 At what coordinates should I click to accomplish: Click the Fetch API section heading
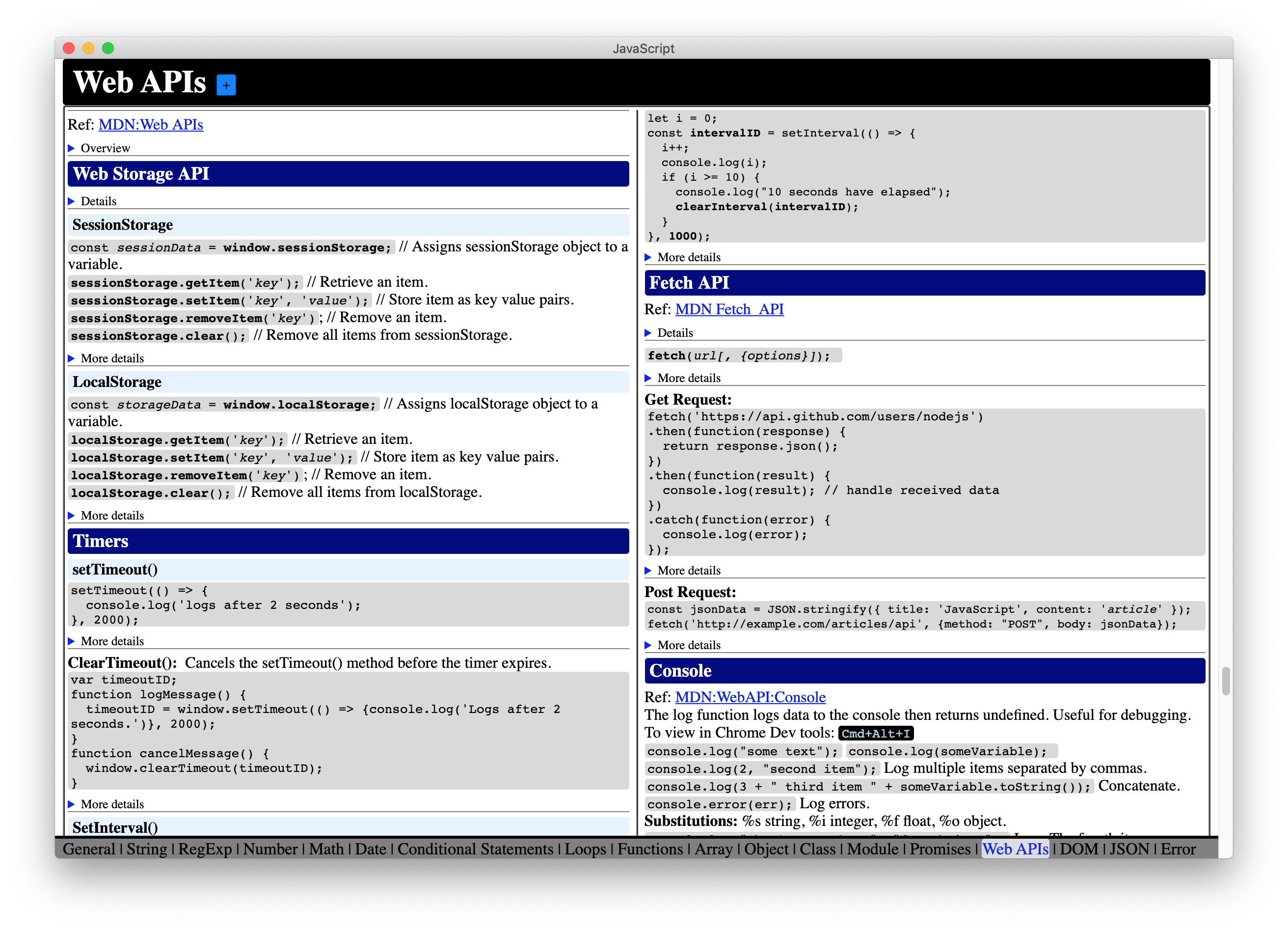point(925,283)
